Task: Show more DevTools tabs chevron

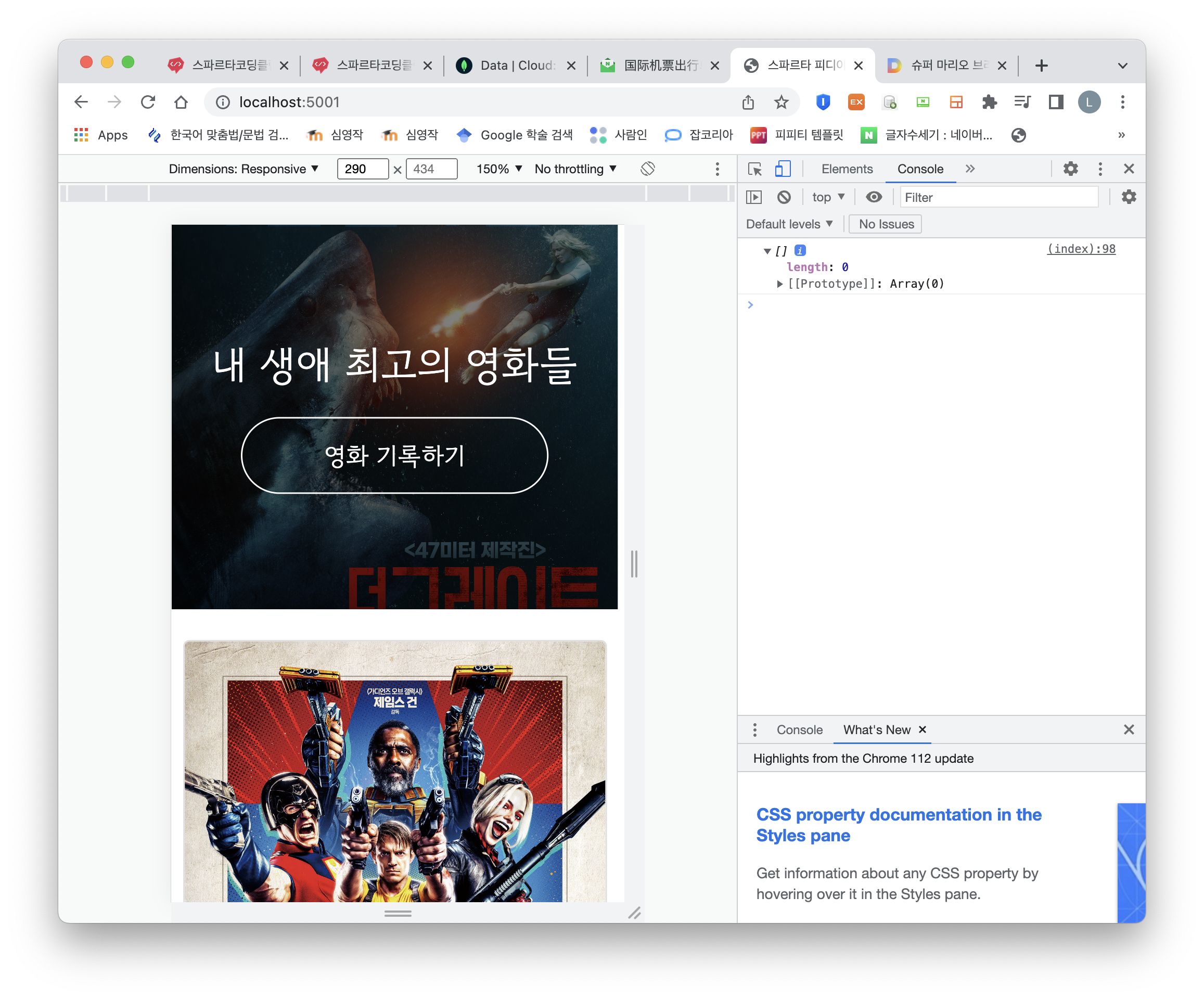Action: [969, 169]
